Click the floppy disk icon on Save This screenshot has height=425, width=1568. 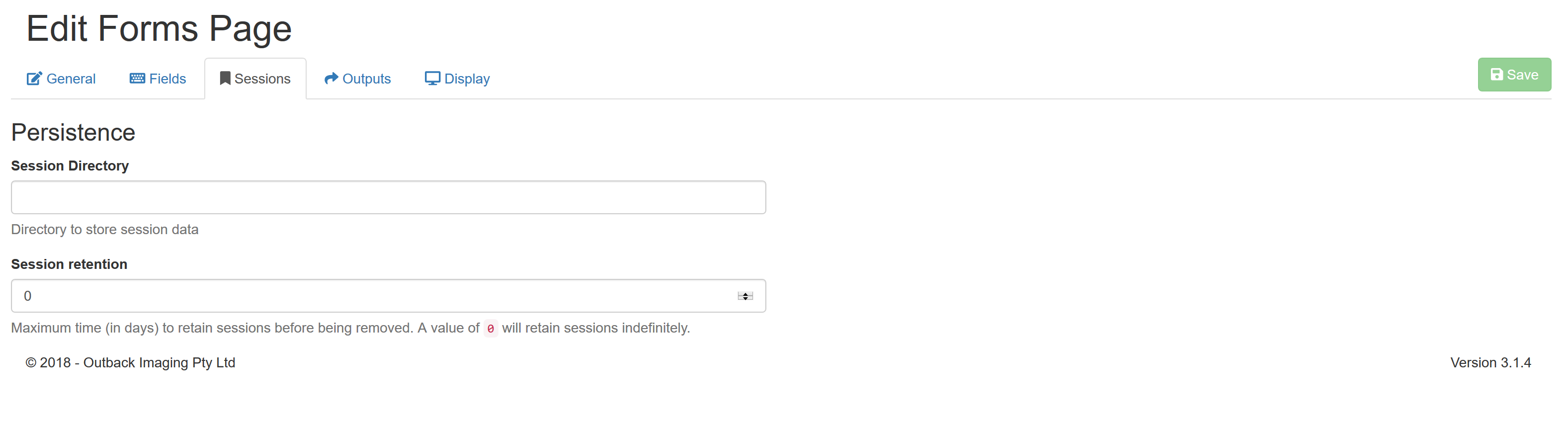point(1496,75)
